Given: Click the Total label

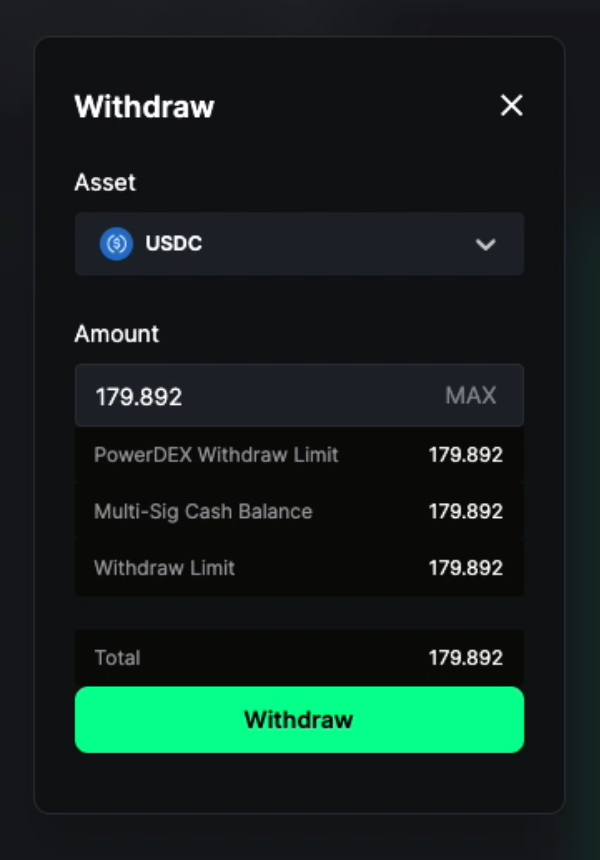Looking at the screenshot, I should pyautogui.click(x=117, y=658).
